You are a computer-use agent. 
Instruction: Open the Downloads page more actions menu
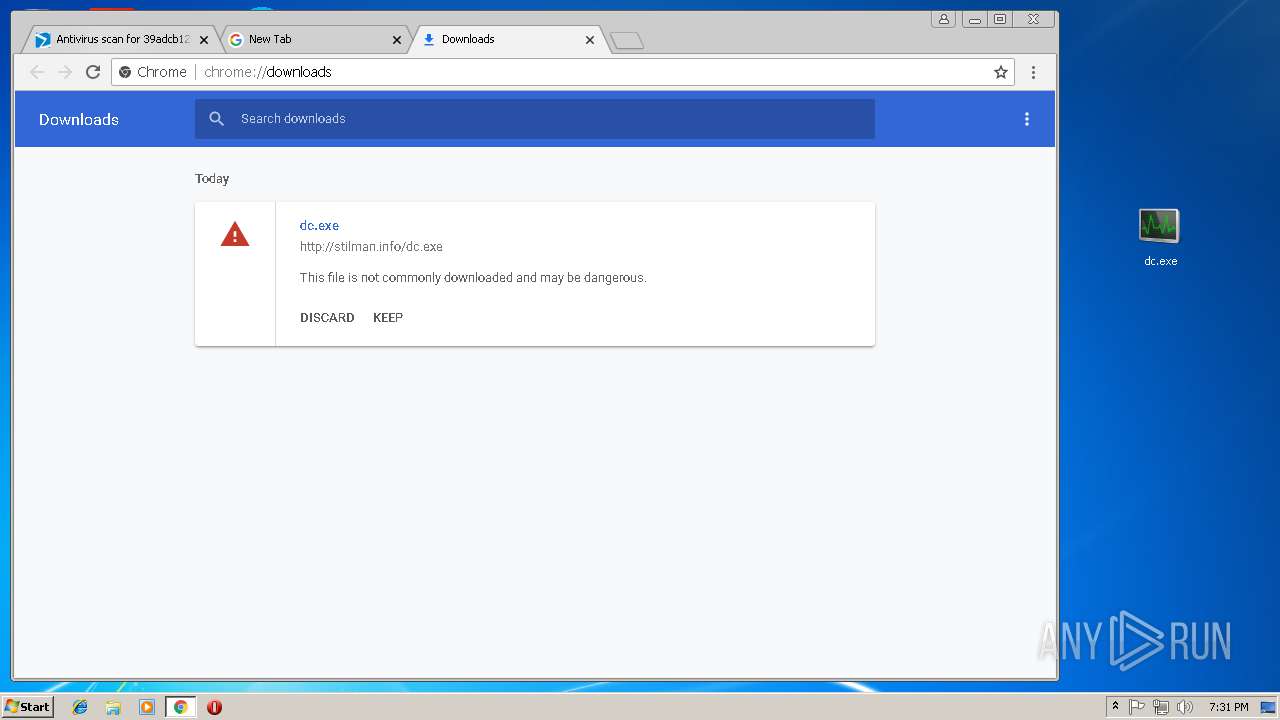(x=1026, y=119)
